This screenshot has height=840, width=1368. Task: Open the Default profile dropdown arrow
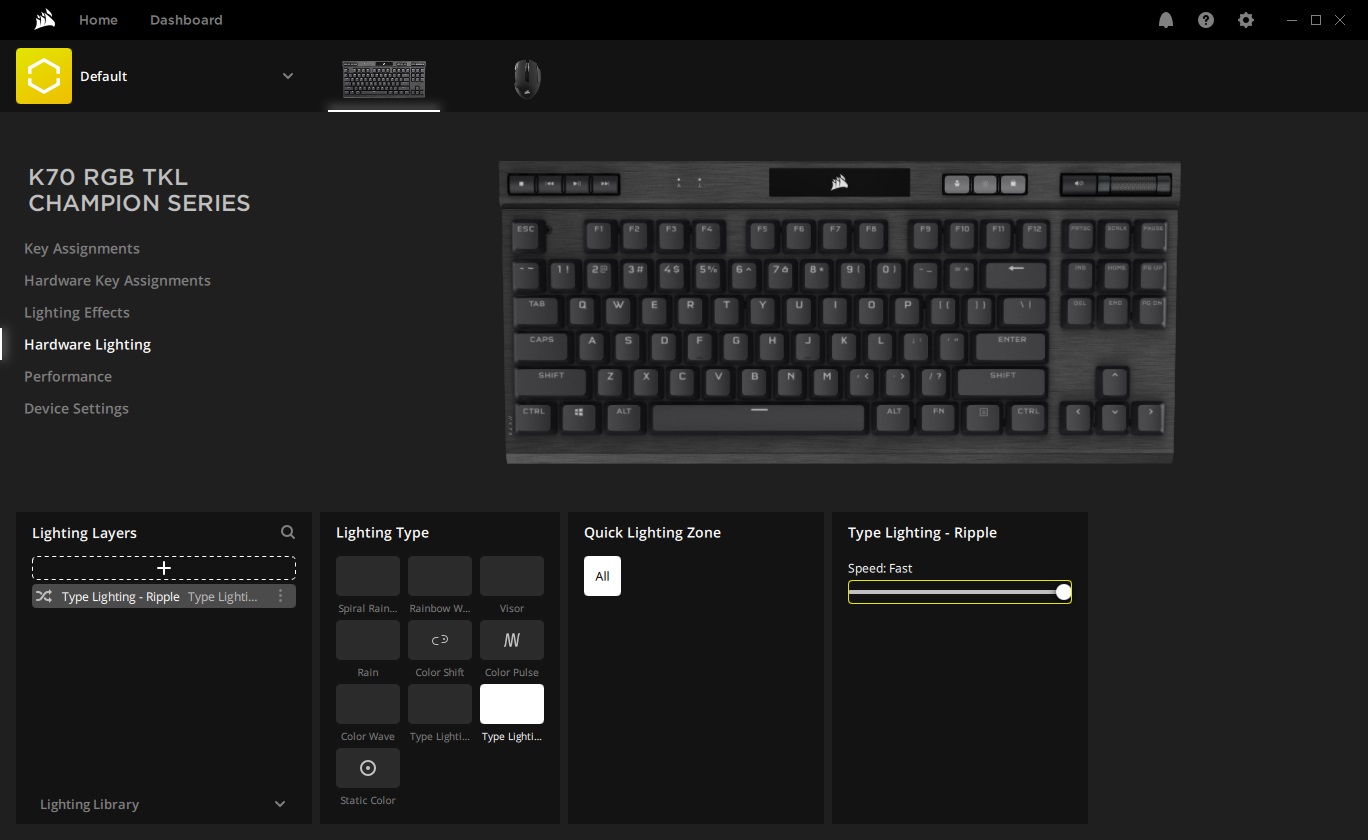[x=288, y=76]
